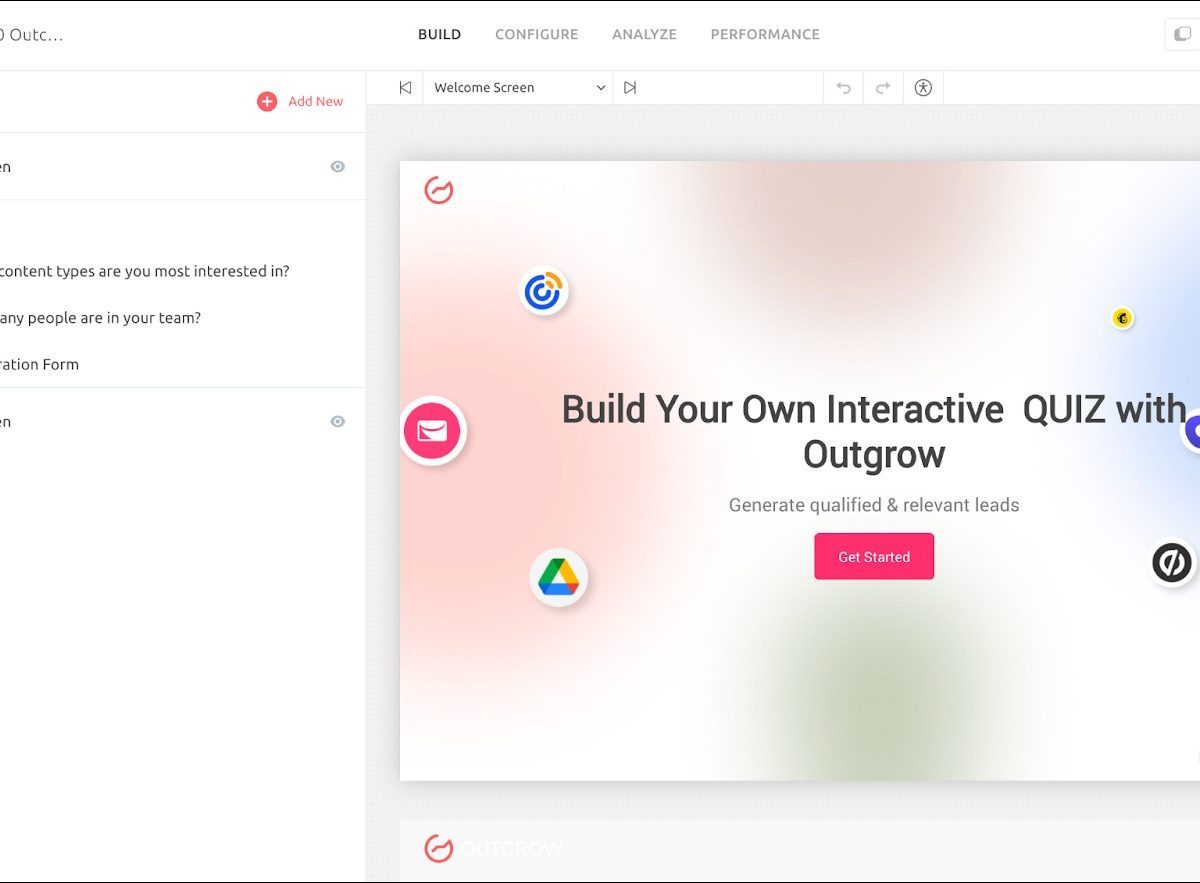The width and height of the screenshot is (1200, 883).
Task: Switch to the Performance tab
Action: pos(765,34)
